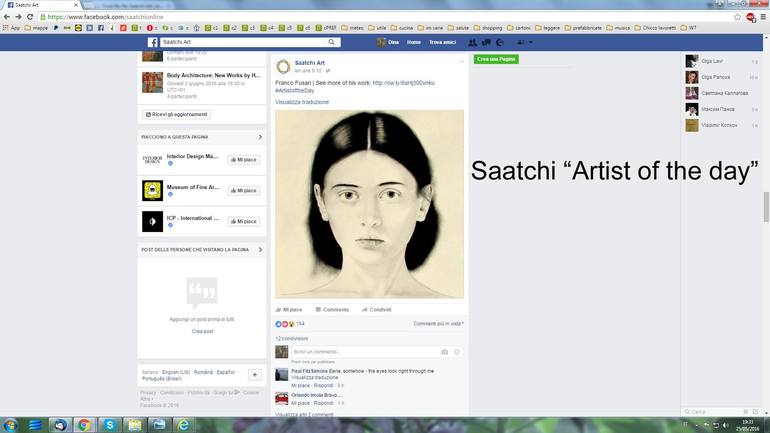Expand the 'Post delle persone che visitano la pagina' chevron

(260, 250)
